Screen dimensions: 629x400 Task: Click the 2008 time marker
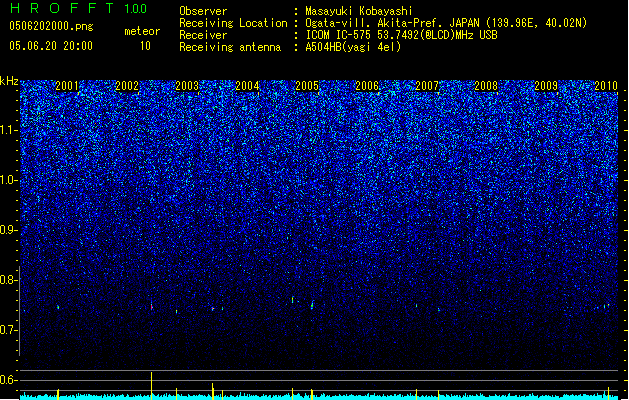486,86
